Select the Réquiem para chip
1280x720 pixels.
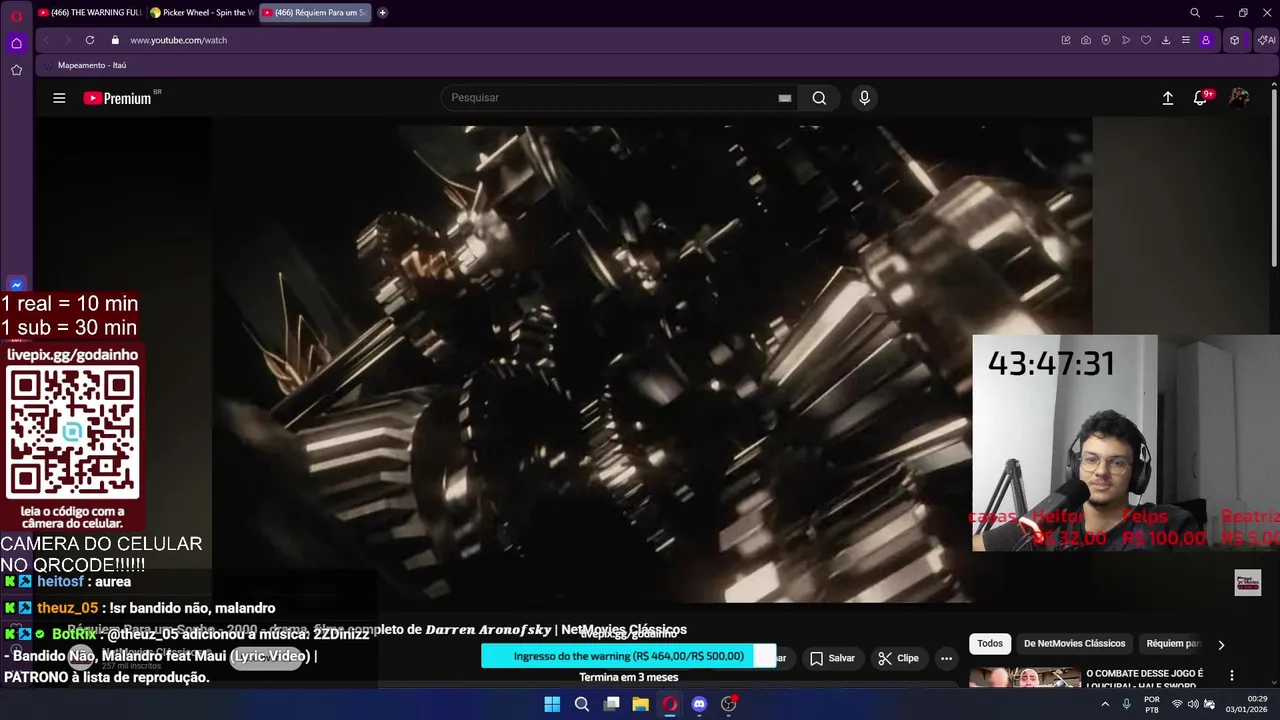tap(1174, 644)
